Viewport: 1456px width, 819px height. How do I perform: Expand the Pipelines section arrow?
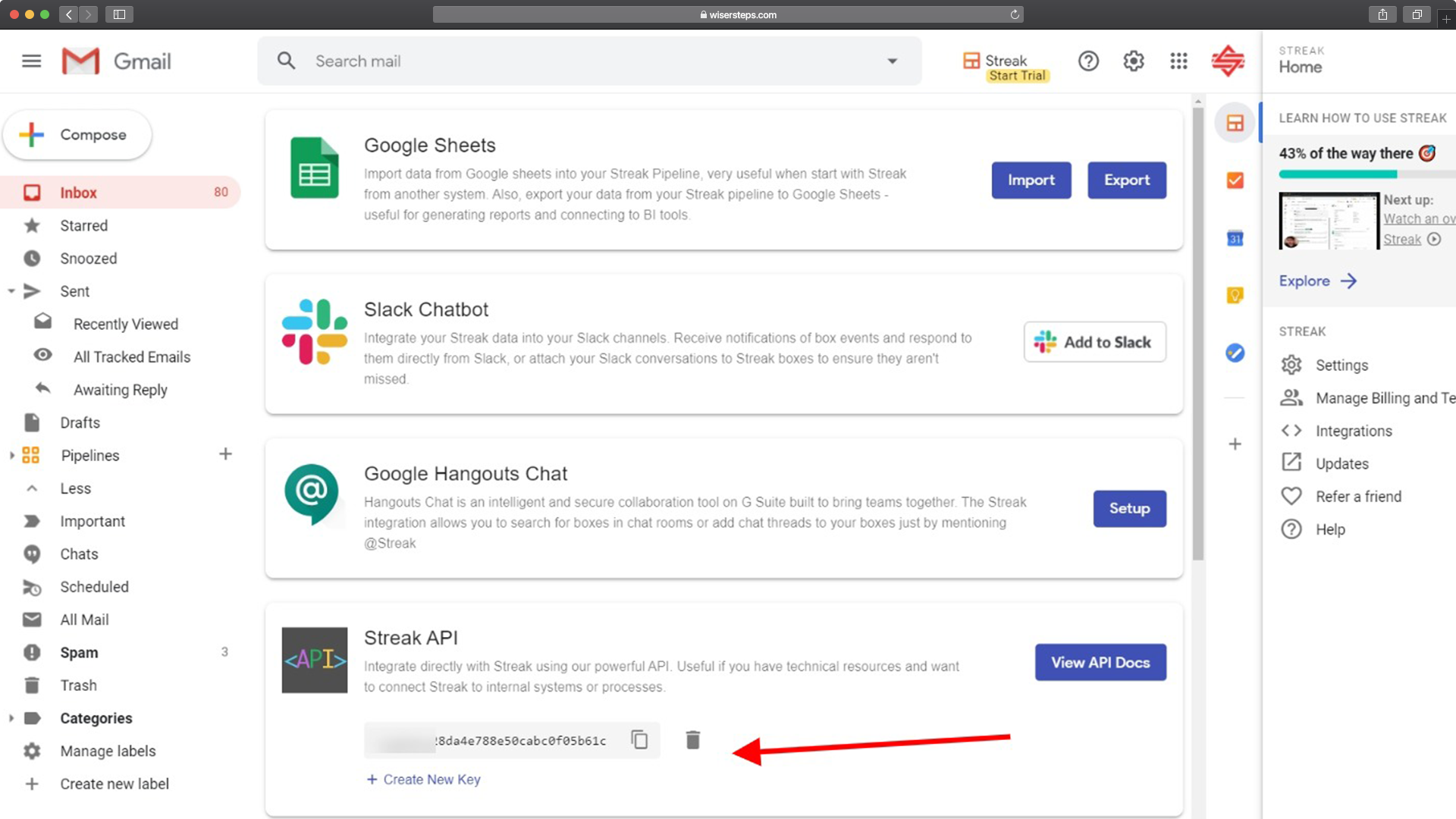coord(11,456)
